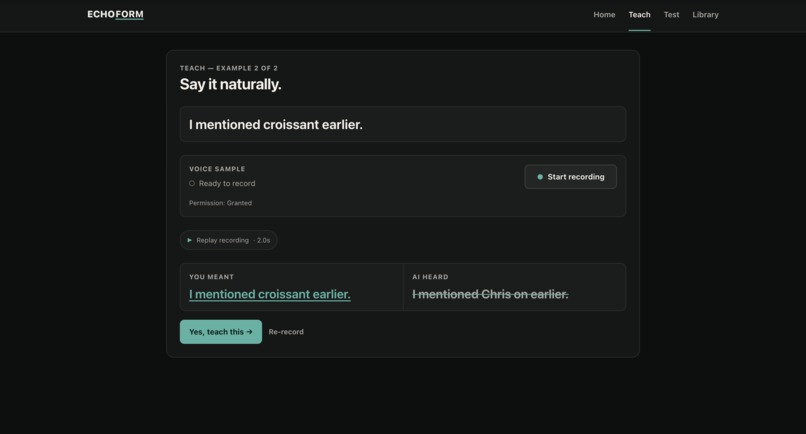Open the ECHOFORM logo home link
Image resolution: width=806 pixels, height=434 pixels.
(115, 14)
